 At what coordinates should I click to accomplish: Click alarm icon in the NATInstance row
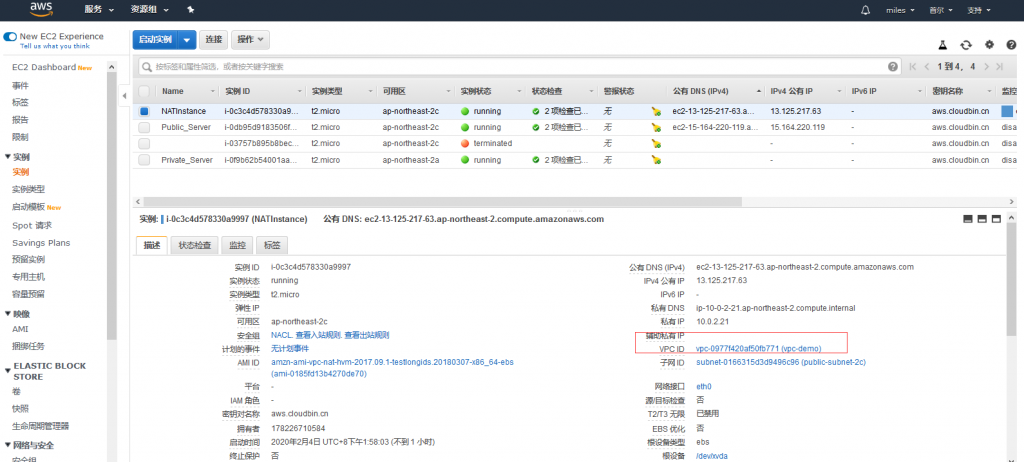[x=656, y=111]
